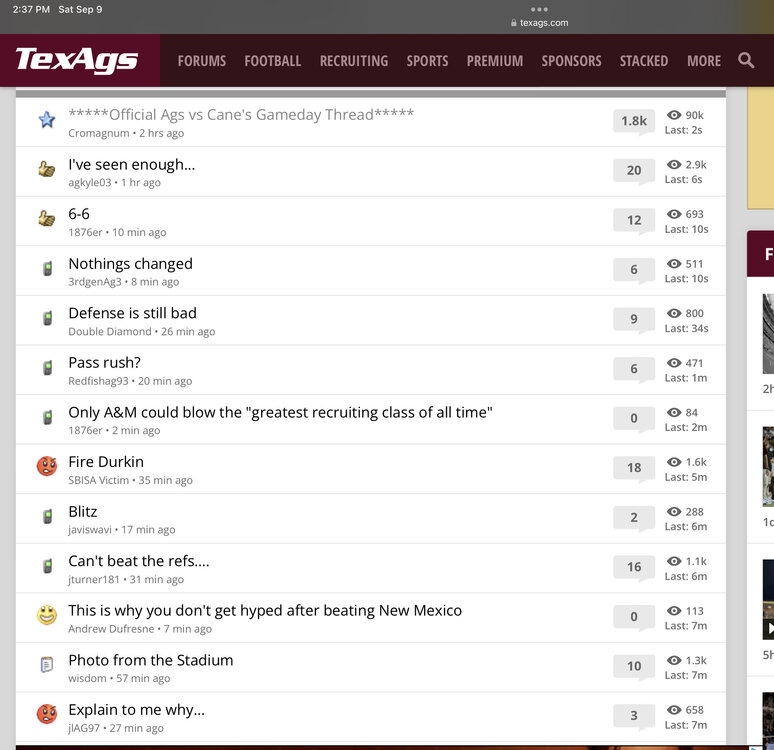Click the star icon beside Gameday Thread
774x750 pixels.
(x=47, y=121)
